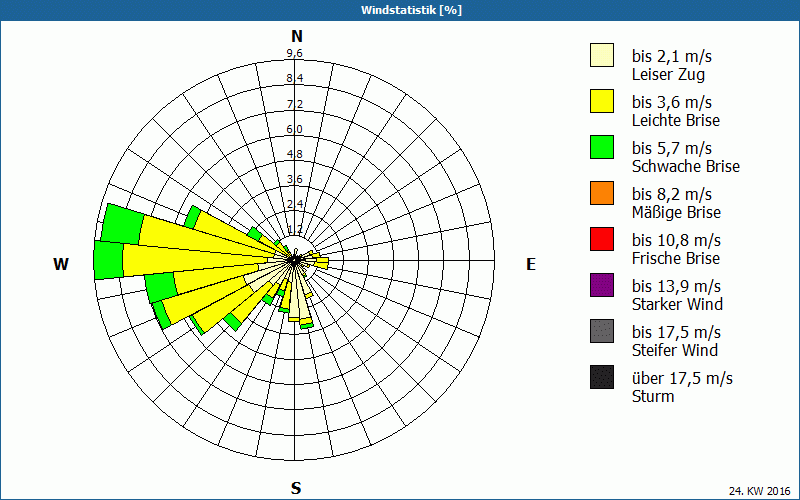Click the 'Starker Wind' legend label
800x500 pixels.
[677, 304]
